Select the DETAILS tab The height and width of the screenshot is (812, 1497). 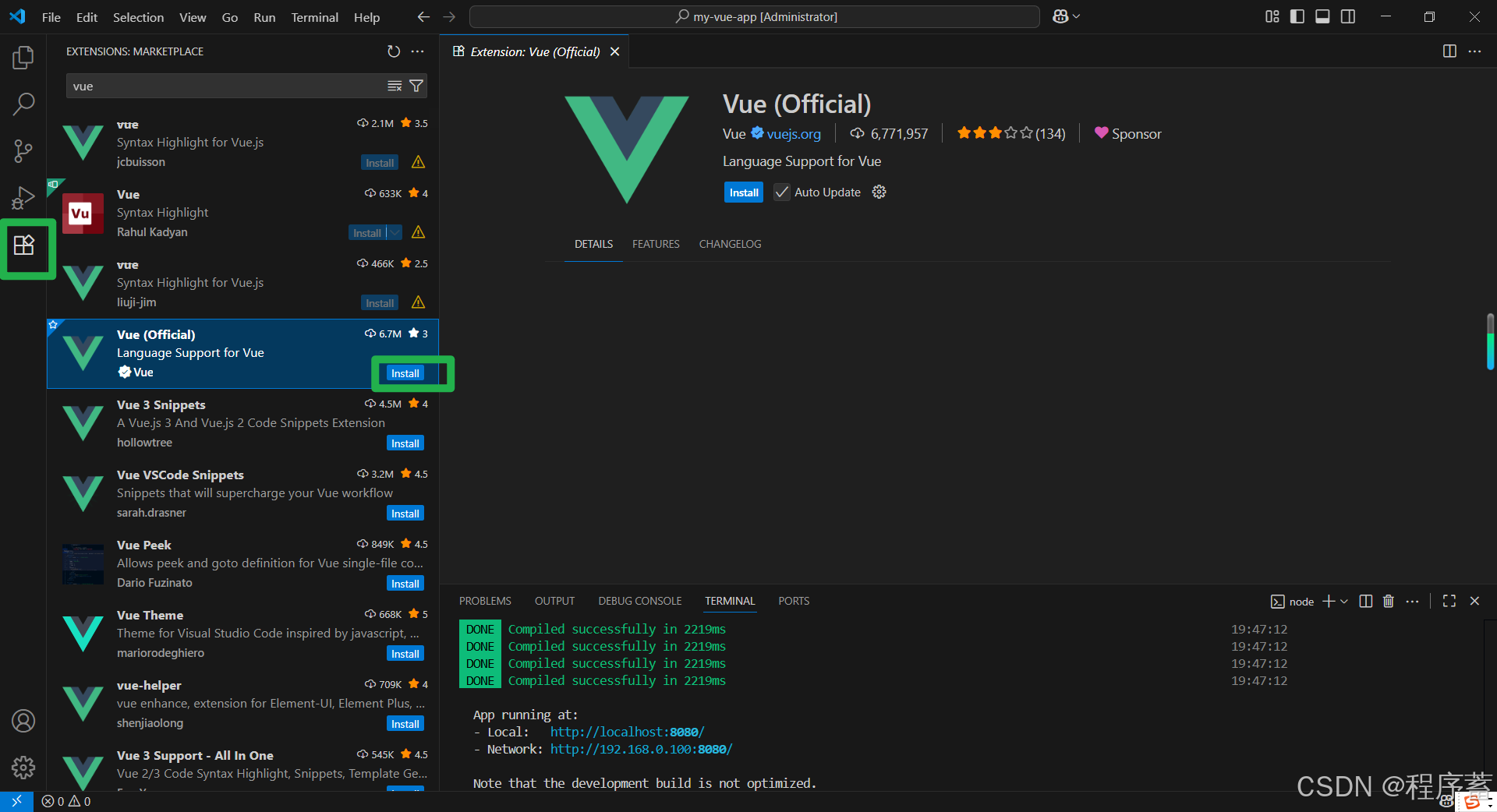pyautogui.click(x=593, y=244)
